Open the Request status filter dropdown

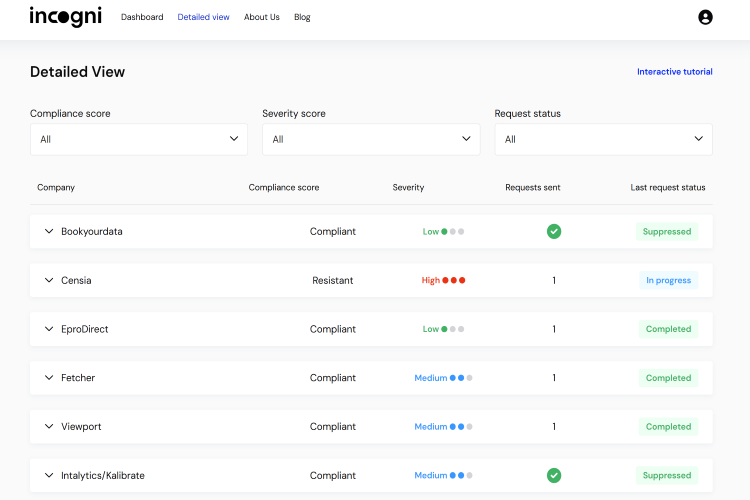point(604,139)
